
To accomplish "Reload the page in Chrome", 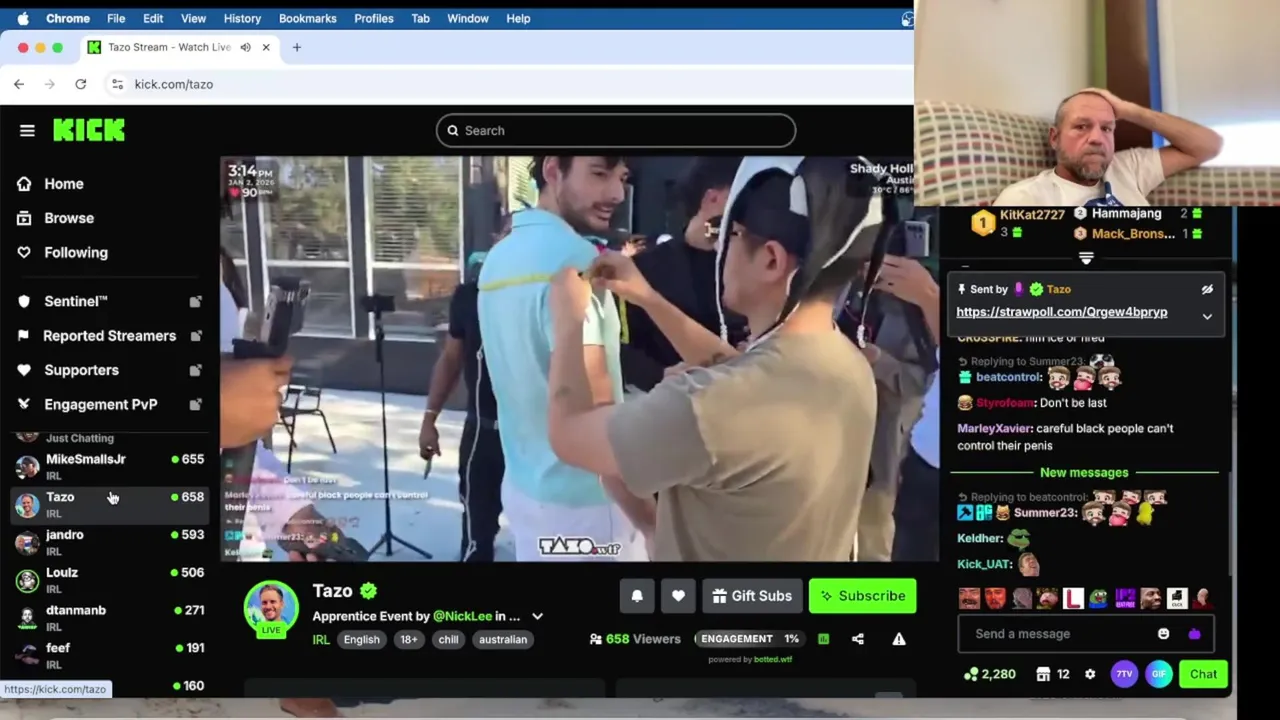I will point(80,84).
